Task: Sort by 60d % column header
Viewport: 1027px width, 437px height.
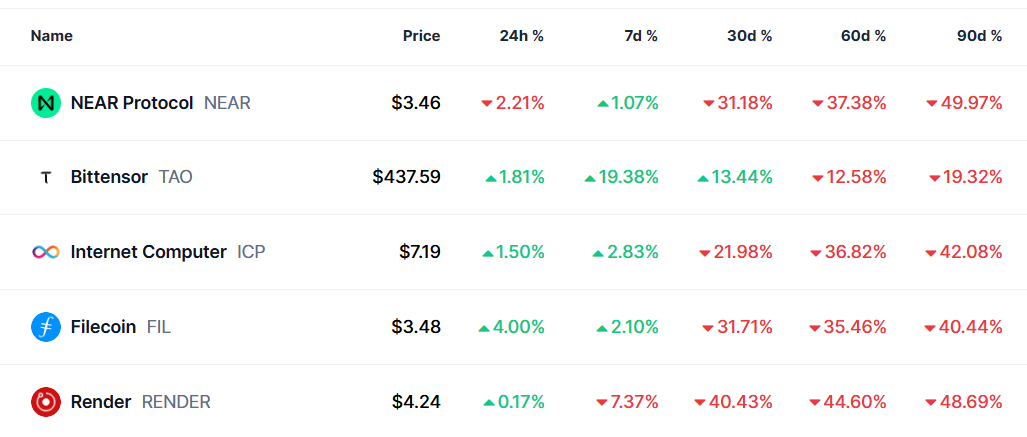Action: pos(864,36)
